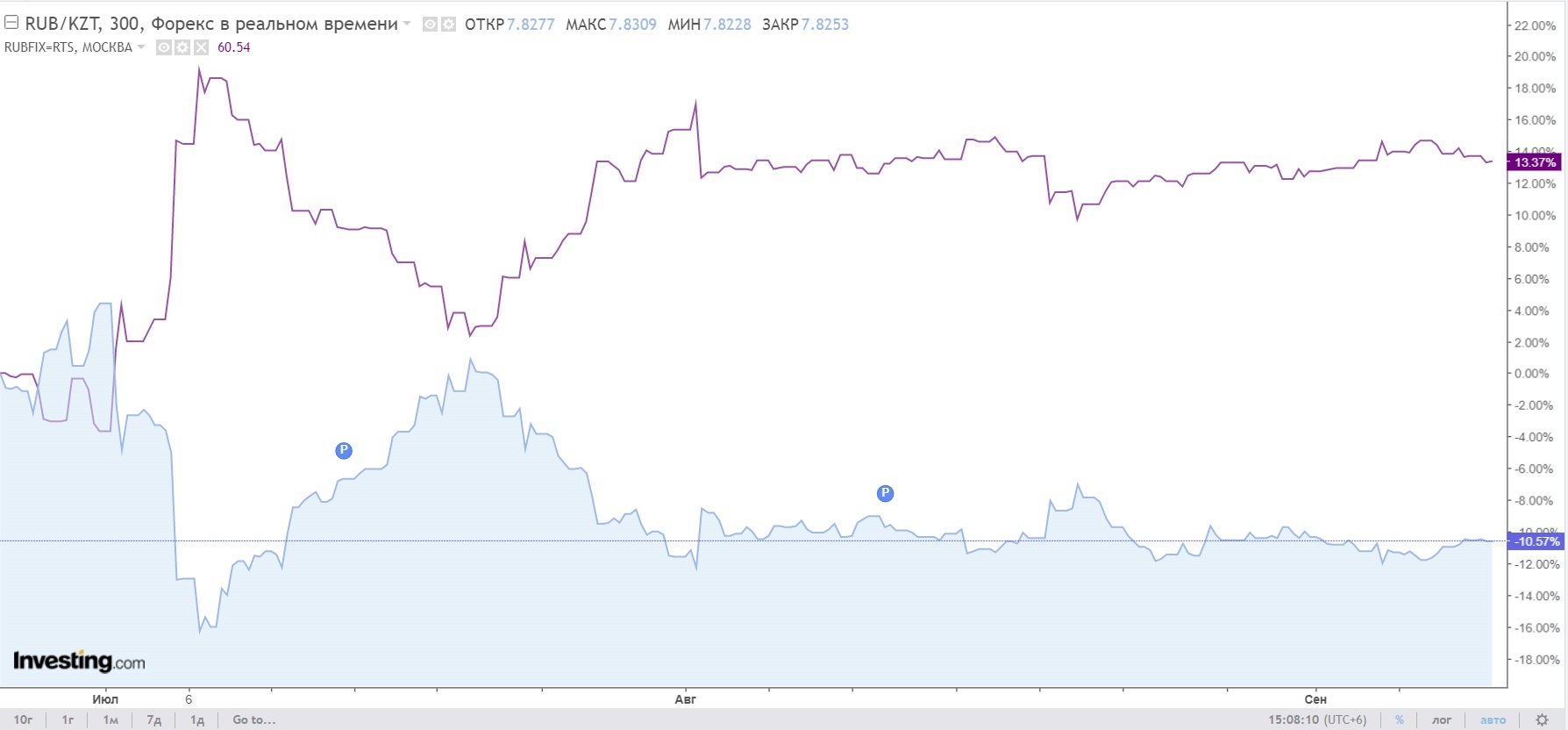Screen dimensions: 1568x730
Task: Click the Июл label on time axis
Action: pos(105,699)
